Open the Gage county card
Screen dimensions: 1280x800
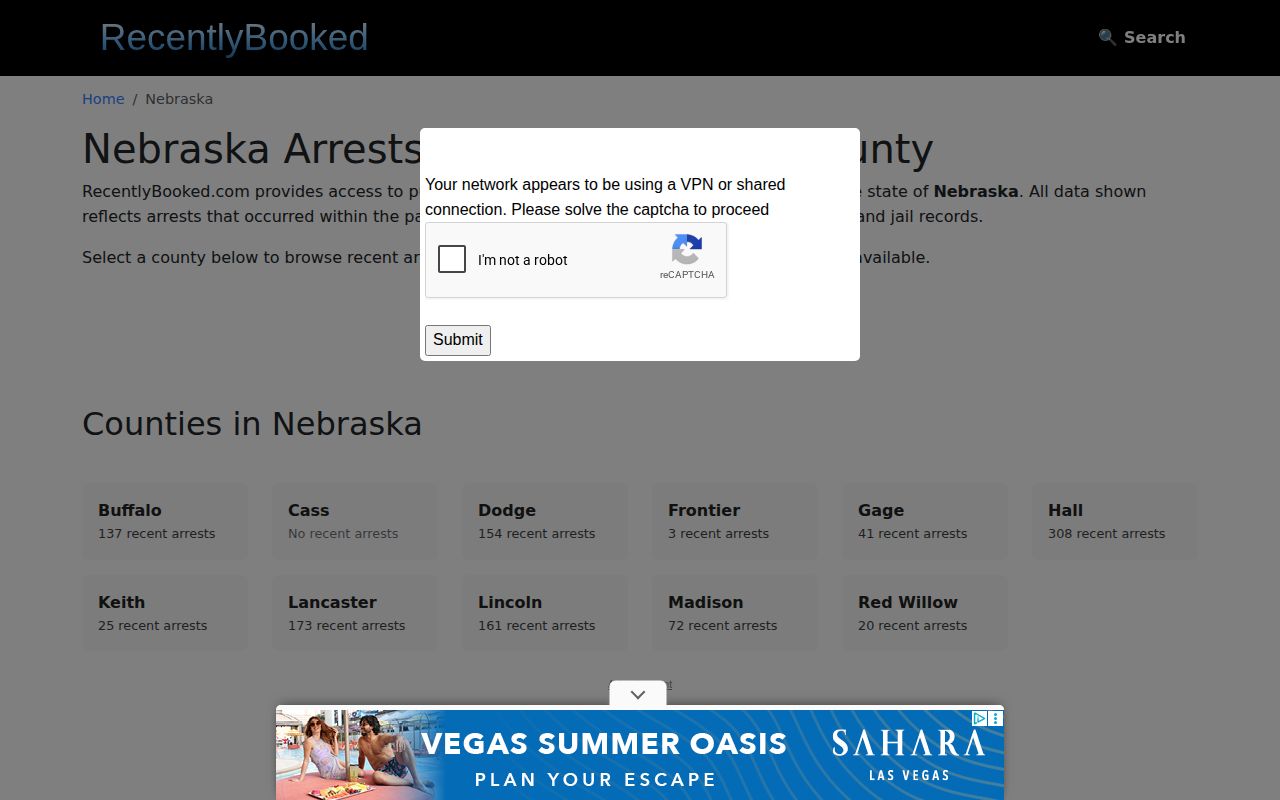[x=925, y=521]
